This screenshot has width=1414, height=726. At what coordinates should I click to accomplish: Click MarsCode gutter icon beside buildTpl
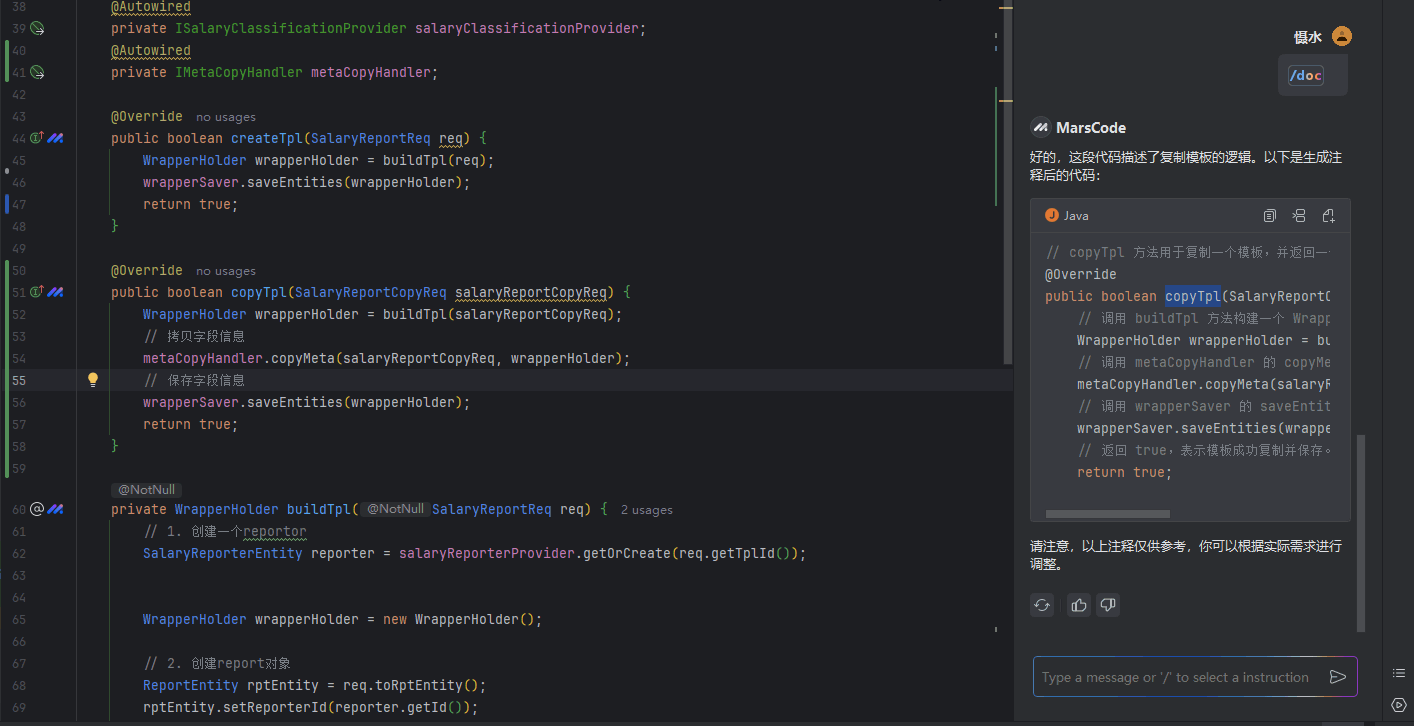[56, 509]
